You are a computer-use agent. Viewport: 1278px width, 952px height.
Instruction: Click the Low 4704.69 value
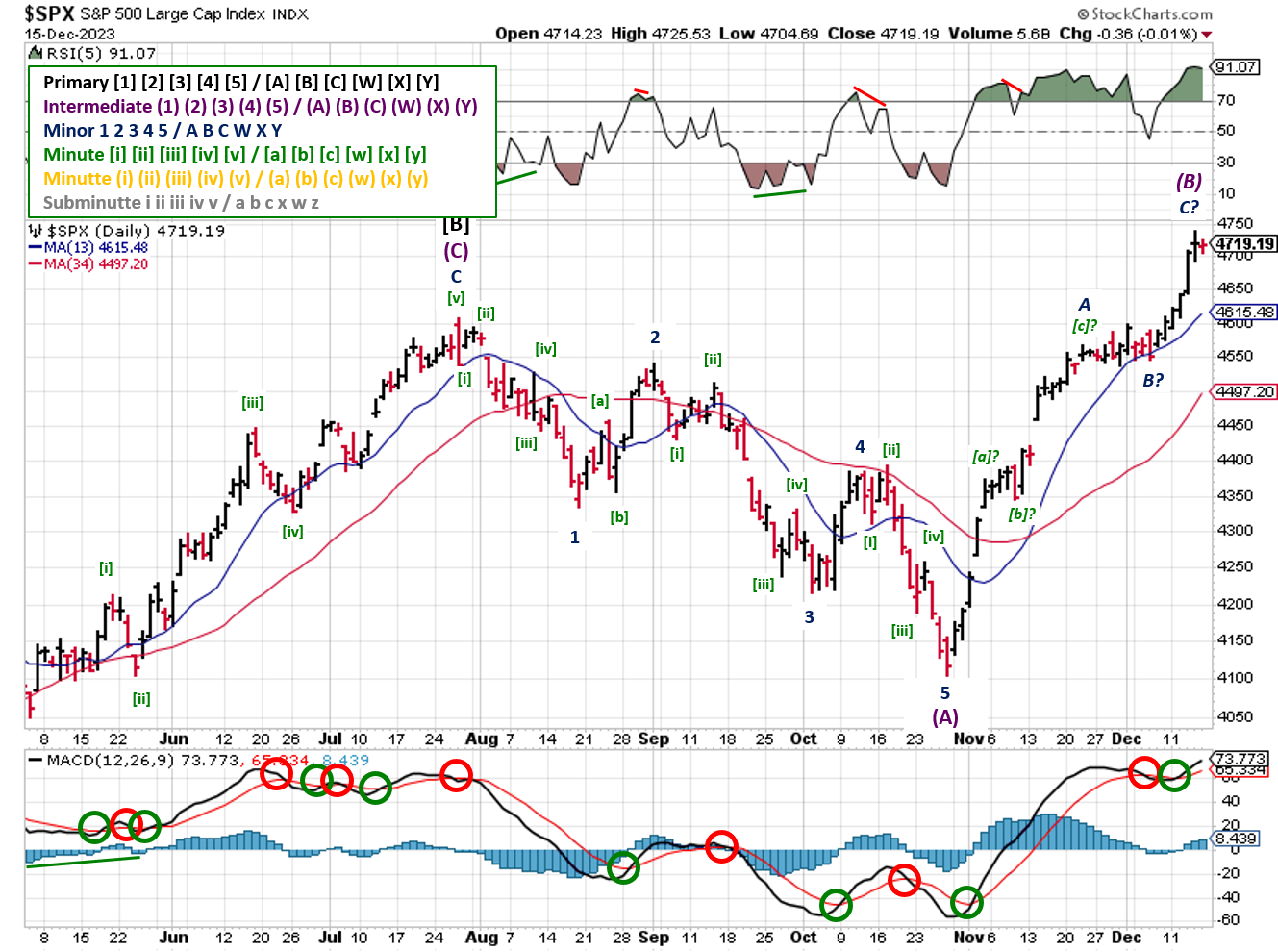point(768,34)
